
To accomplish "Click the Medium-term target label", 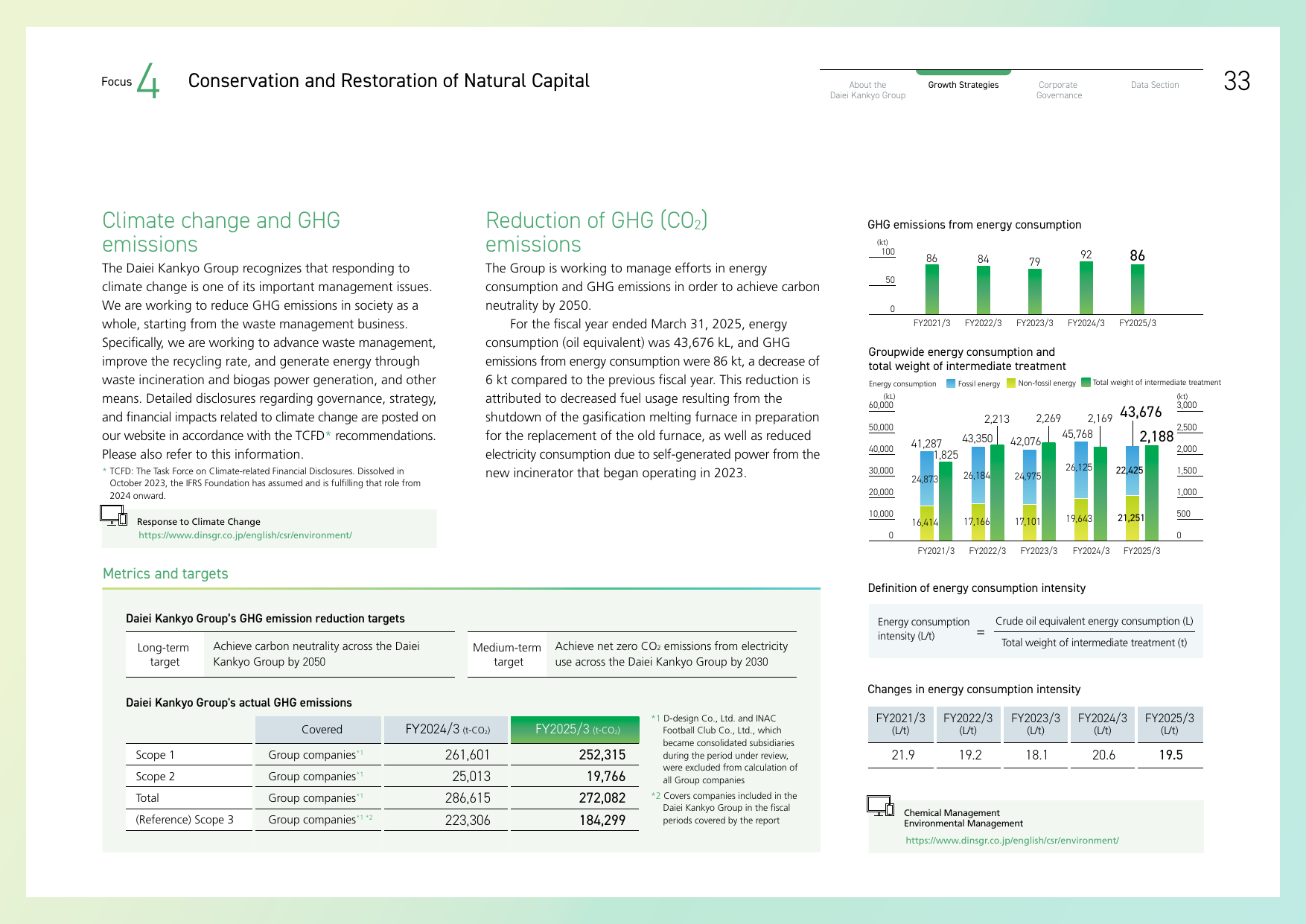I will 507,654.
